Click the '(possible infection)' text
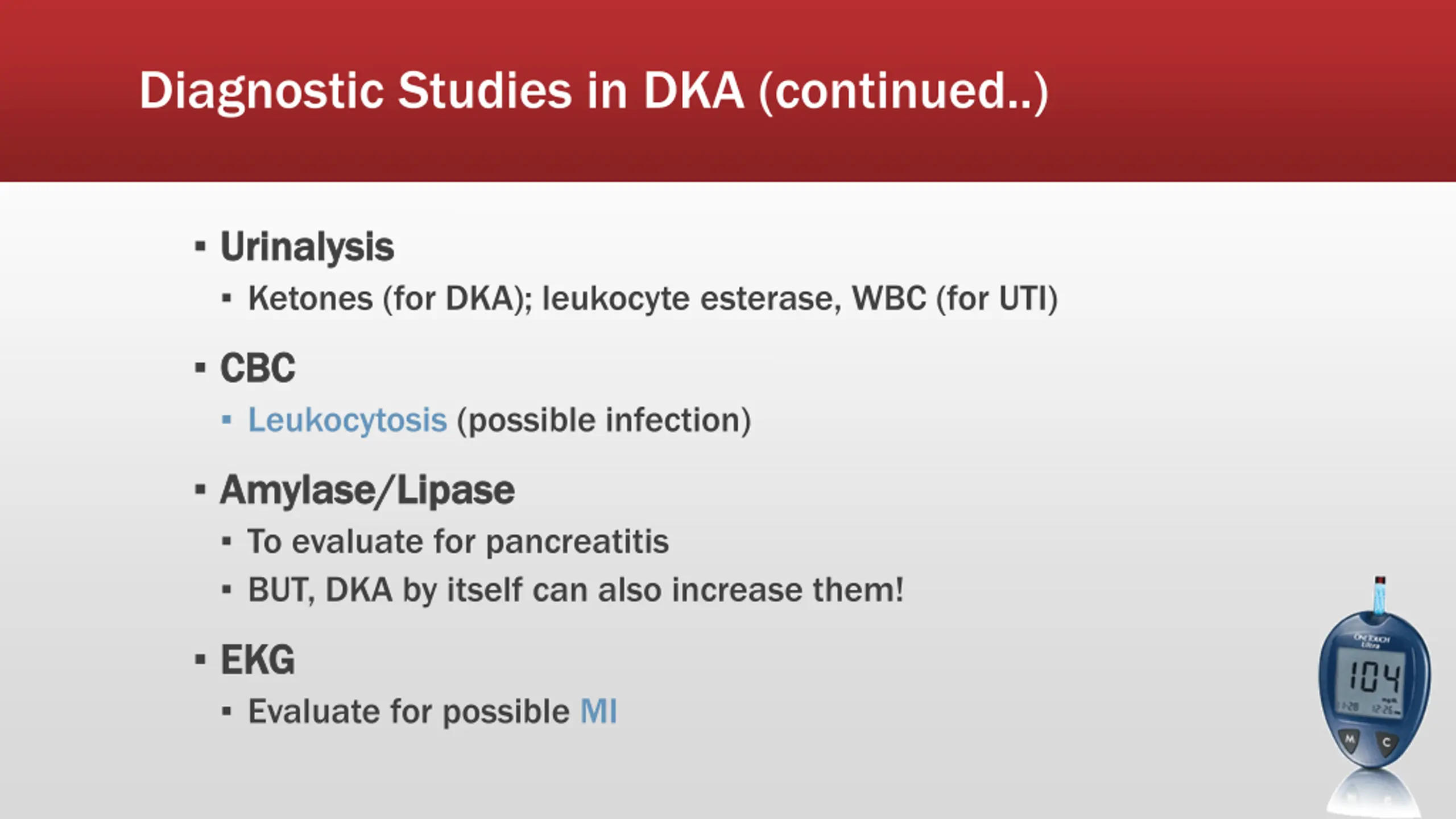Viewport: 1456px width, 819px height. (x=604, y=420)
